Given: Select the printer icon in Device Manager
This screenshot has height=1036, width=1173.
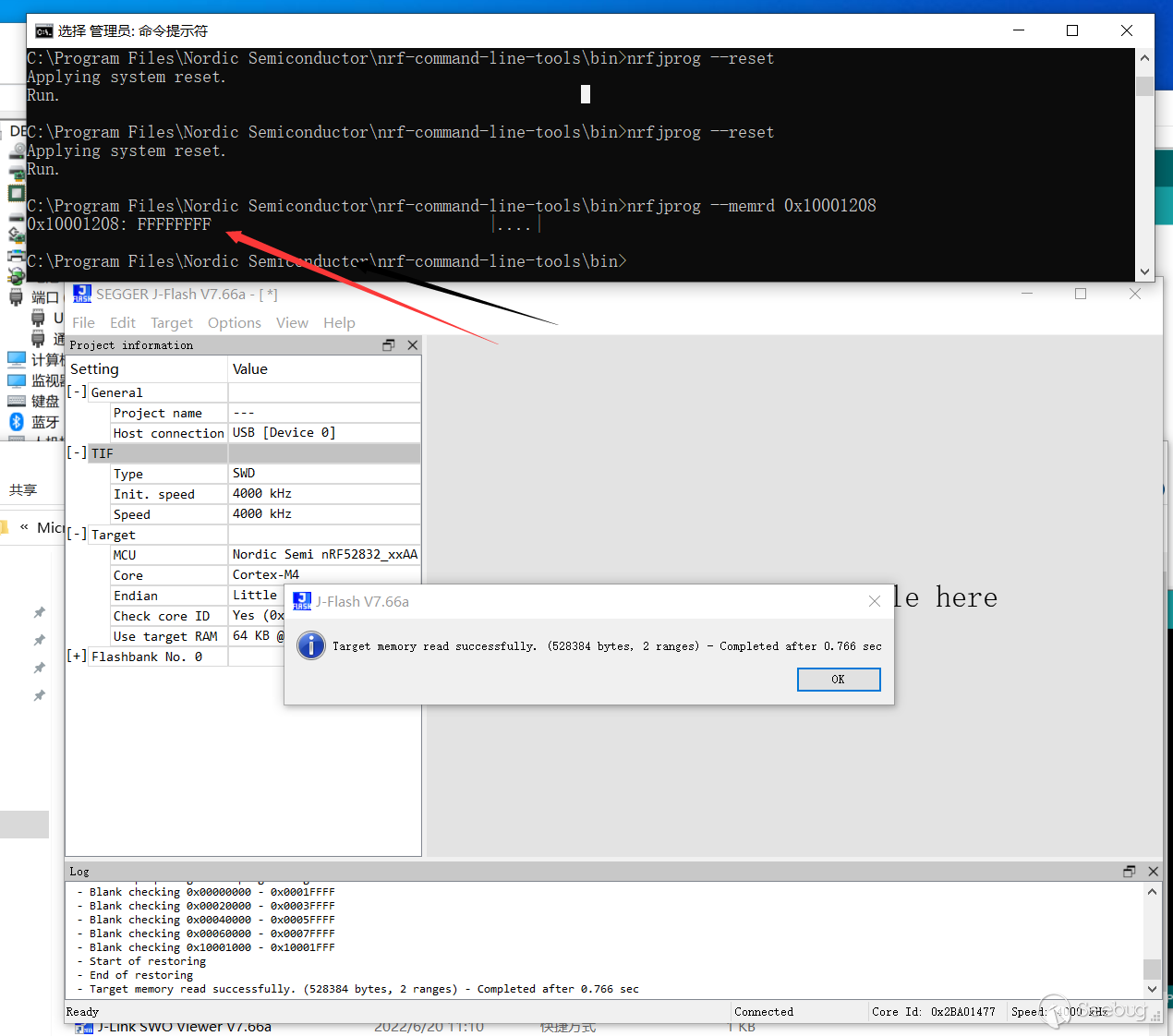Looking at the screenshot, I should tap(16, 255).
